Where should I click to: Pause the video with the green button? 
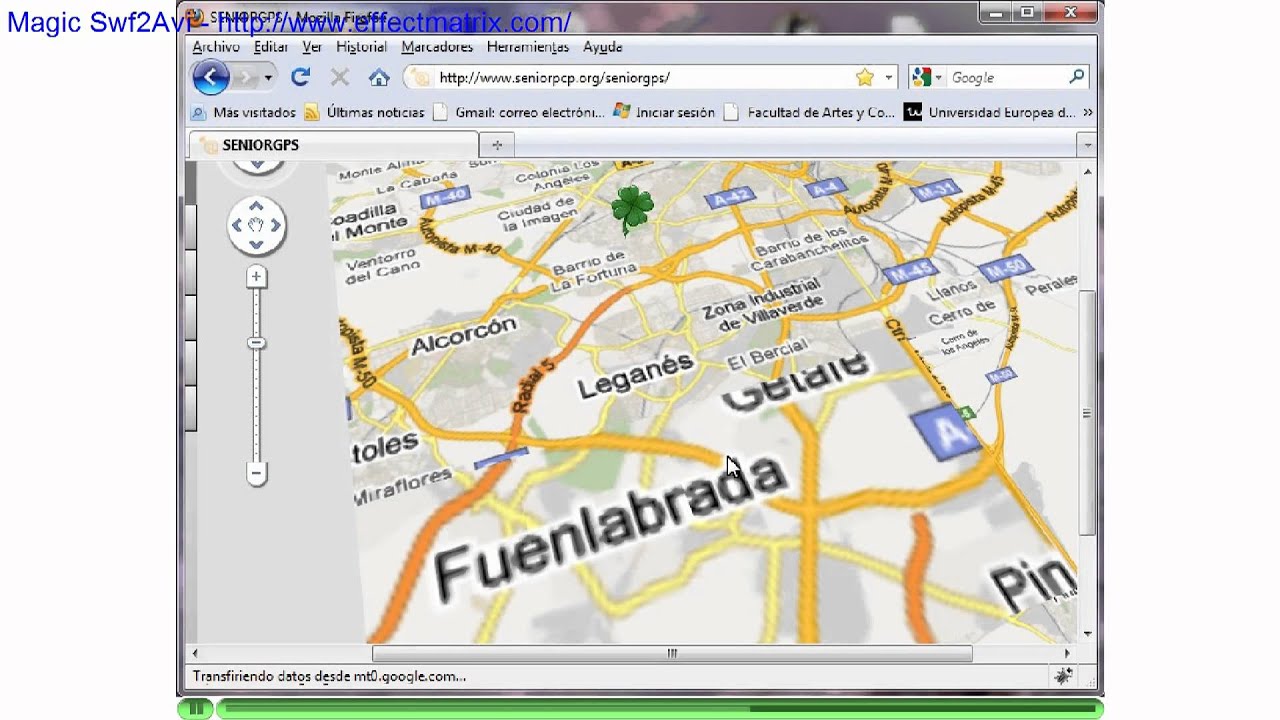(196, 709)
